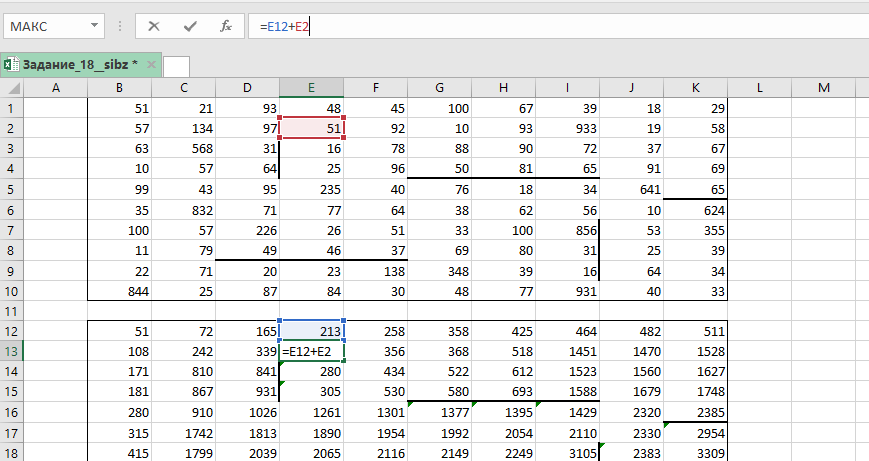The height and width of the screenshot is (461, 869).
Task: Click cell E2 containing 51
Action: [x=312, y=129]
